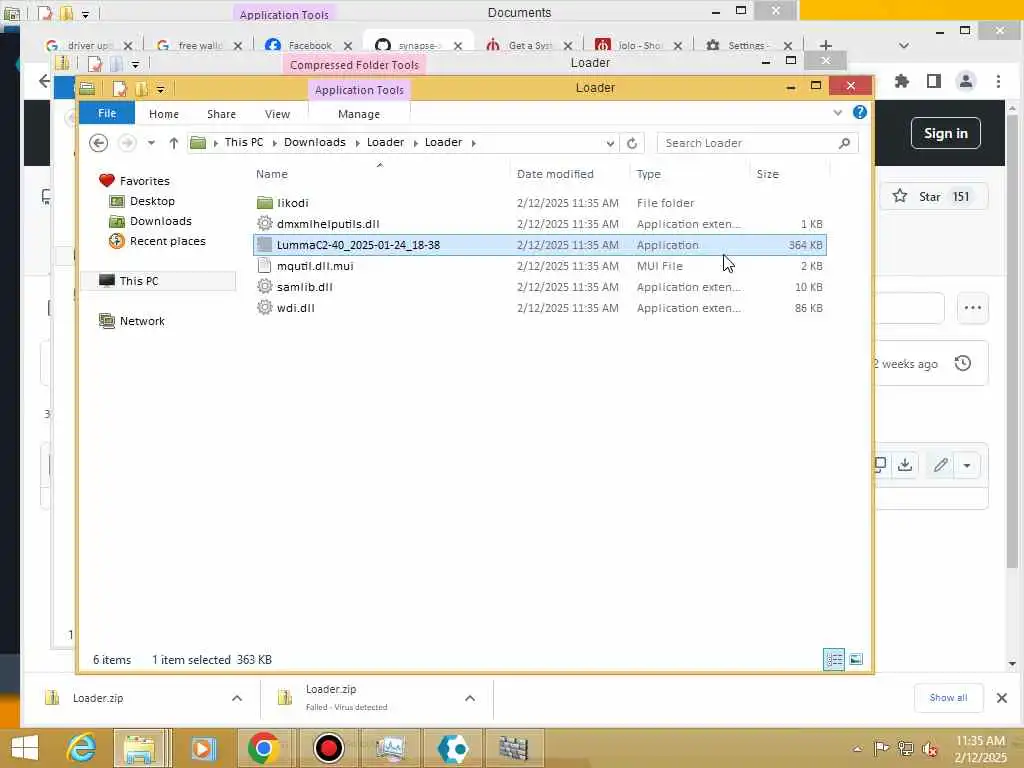This screenshot has width=1024, height=768.
Task: Open Desktop in the navigation pane
Action: coord(152,201)
